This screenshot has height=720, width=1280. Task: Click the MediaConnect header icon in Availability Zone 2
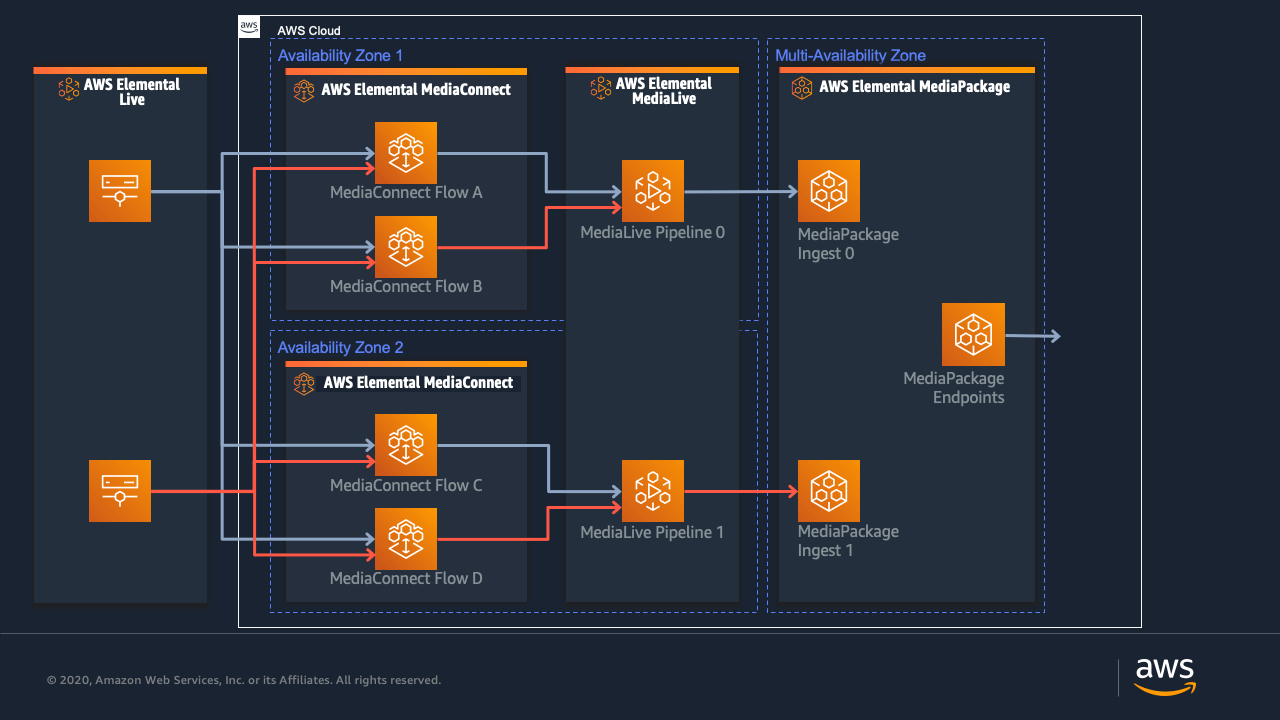tap(304, 383)
